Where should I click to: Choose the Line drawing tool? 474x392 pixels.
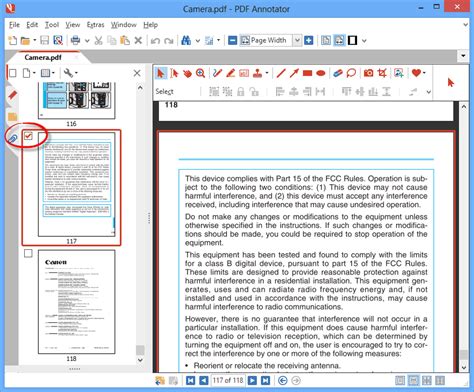click(x=281, y=73)
